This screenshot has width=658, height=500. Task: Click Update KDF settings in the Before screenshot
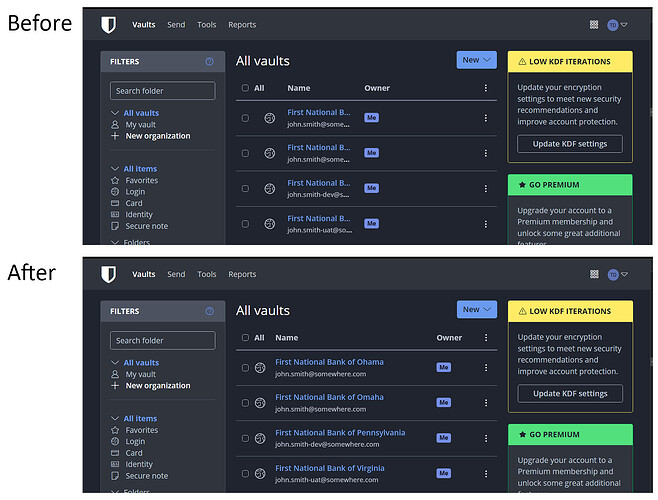[x=570, y=144]
